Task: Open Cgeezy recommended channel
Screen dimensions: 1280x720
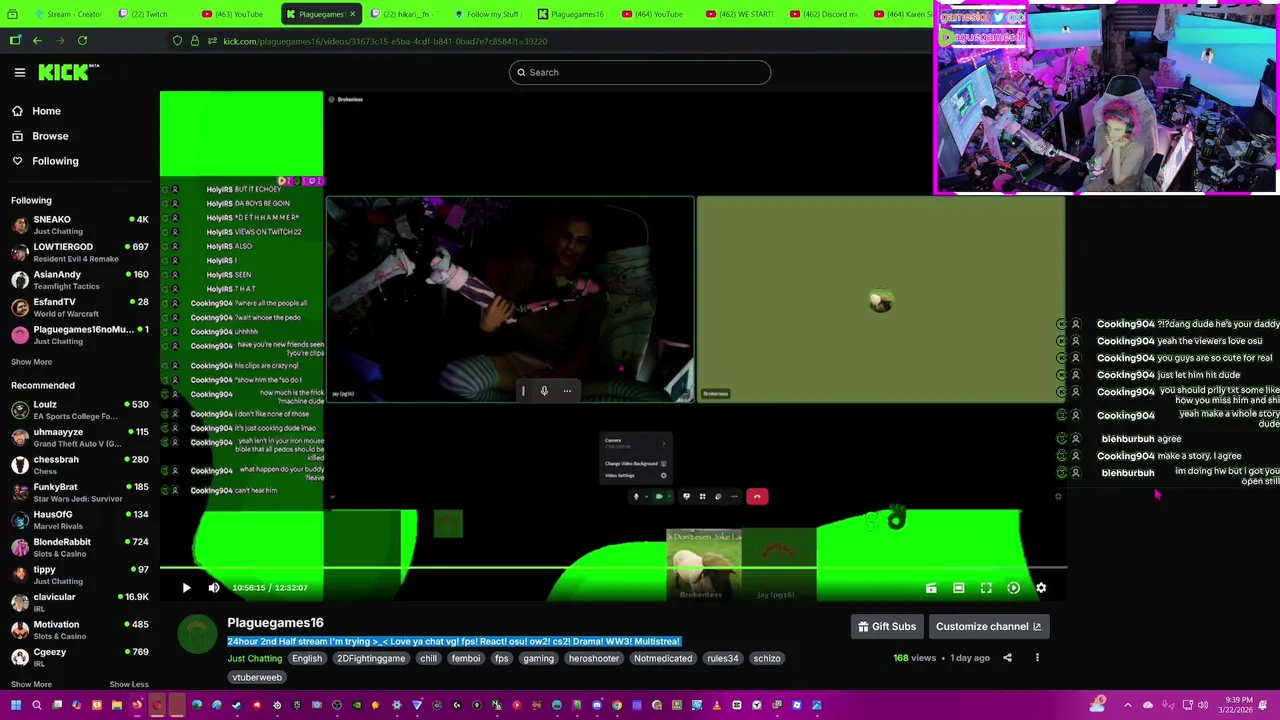Action: click(80, 657)
